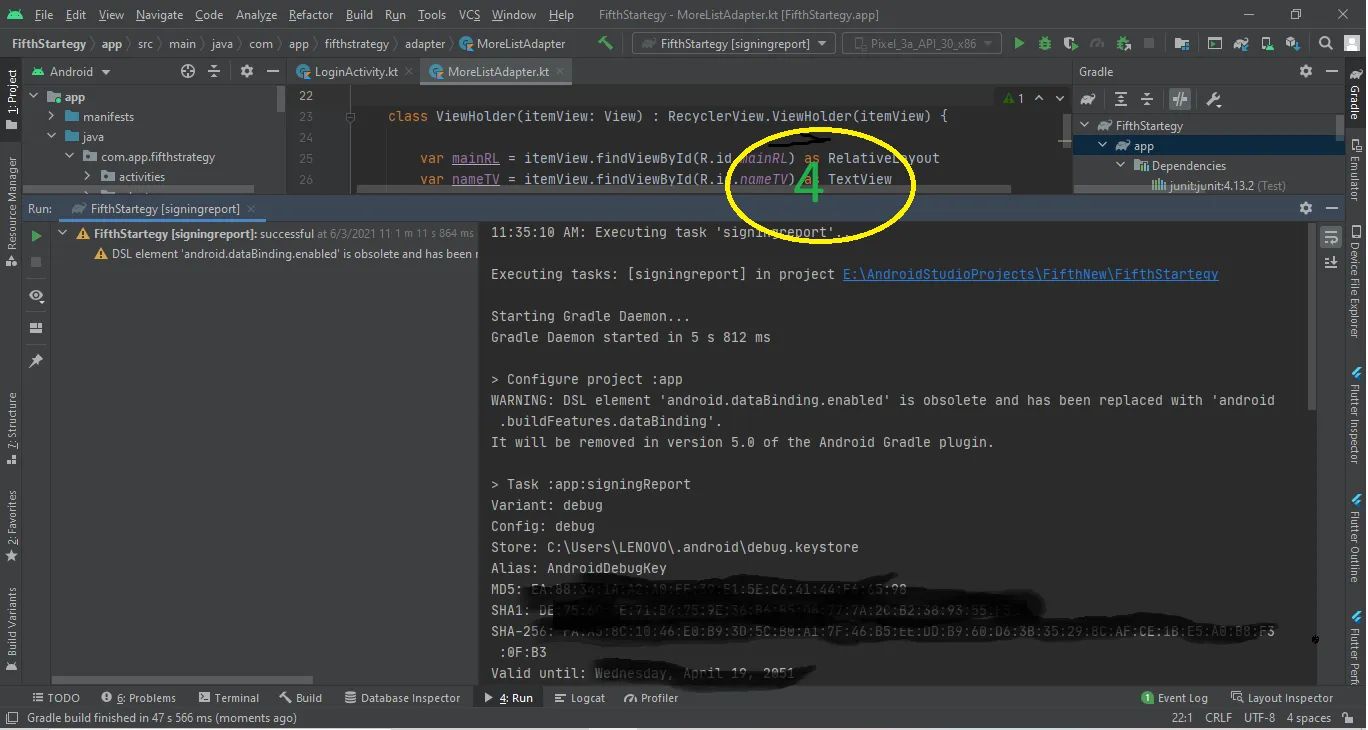The height and width of the screenshot is (730, 1368).
Task: Collapse all in the Project panel toolbar
Action: coord(214,71)
